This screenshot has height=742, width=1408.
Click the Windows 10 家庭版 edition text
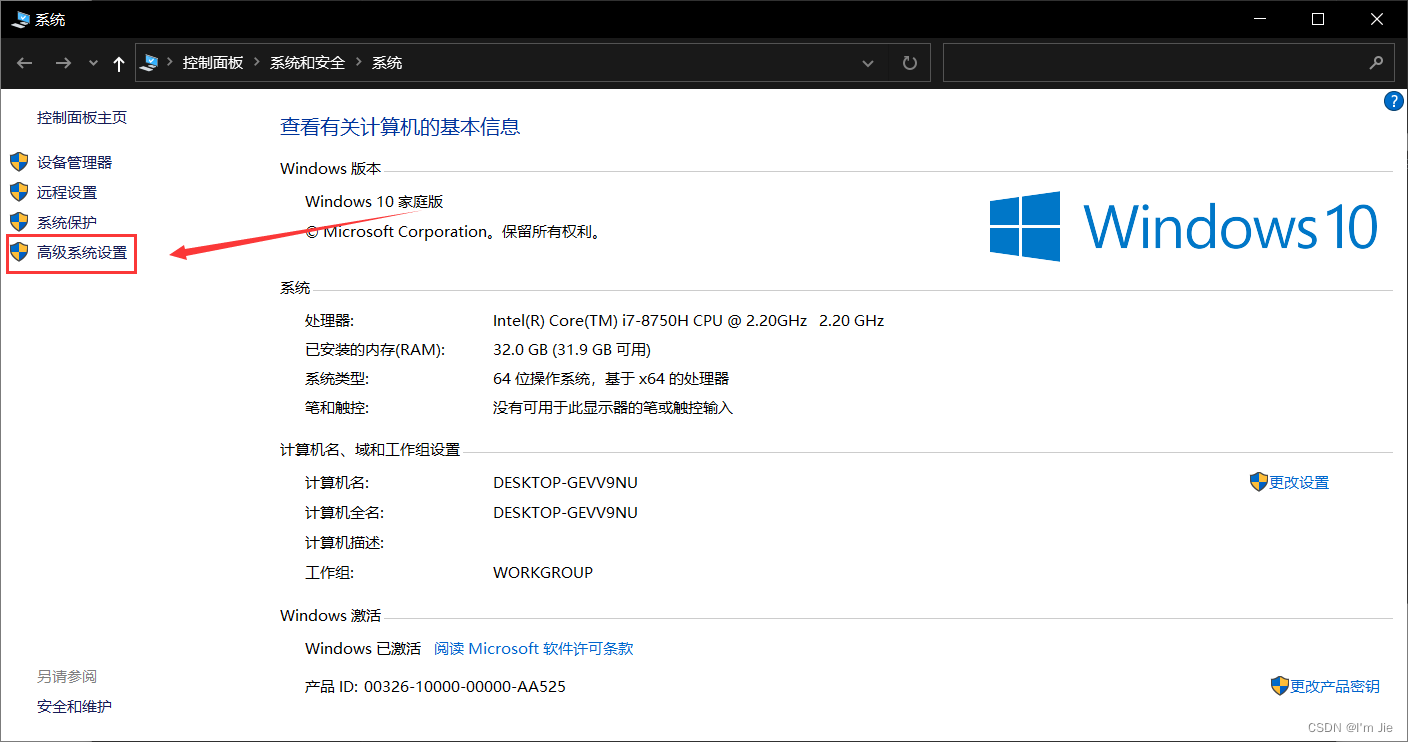coord(374,202)
